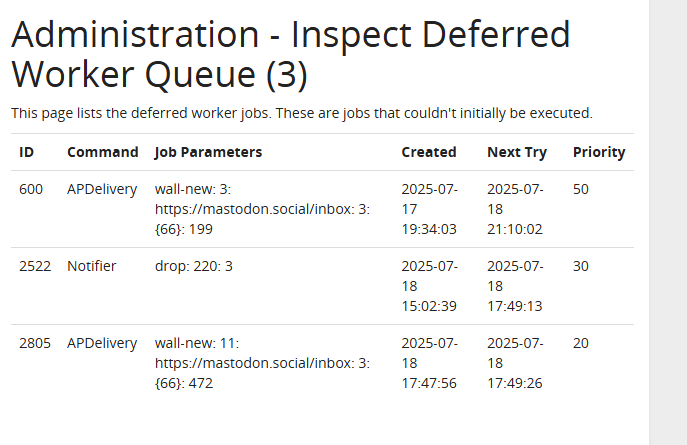The image size is (687, 445).
Task: Click the Command column header
Action: 102,152
